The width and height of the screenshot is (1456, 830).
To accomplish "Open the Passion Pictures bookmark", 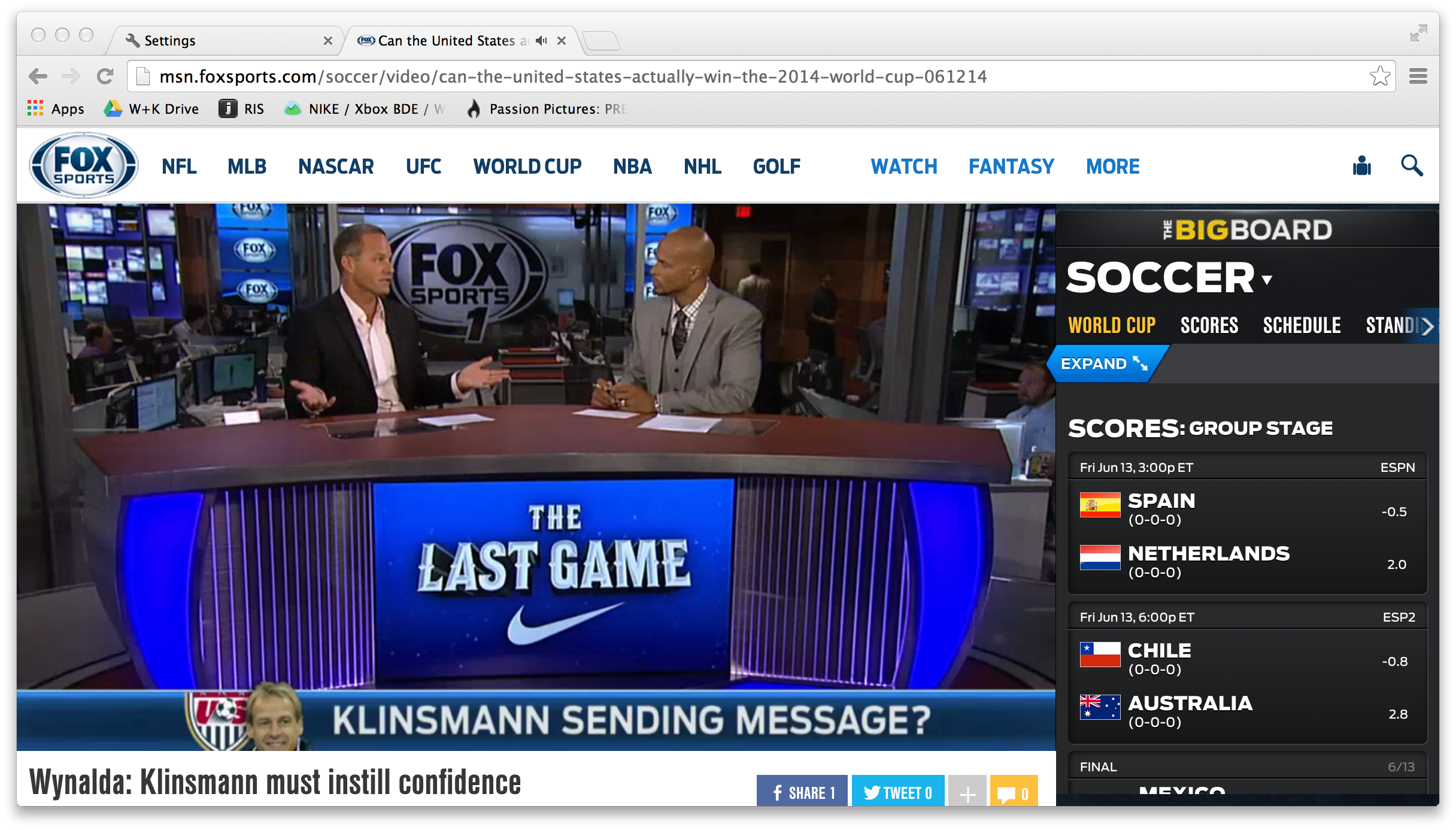I will pos(546,109).
